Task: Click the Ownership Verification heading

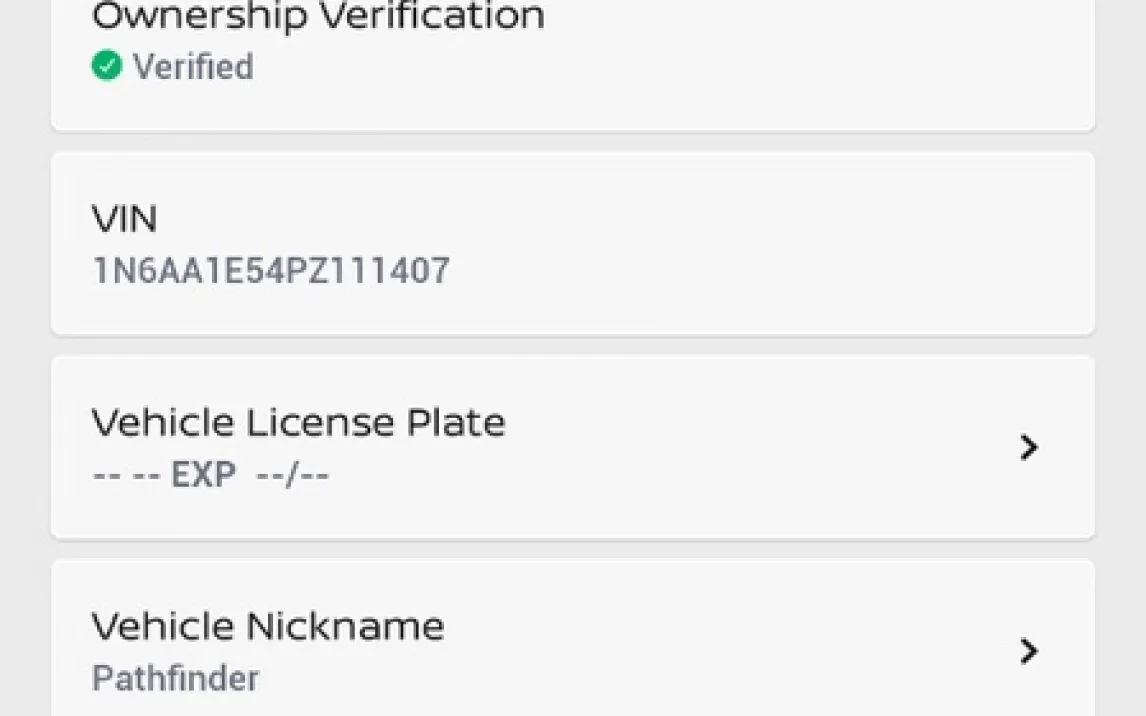Action: pos(318,16)
